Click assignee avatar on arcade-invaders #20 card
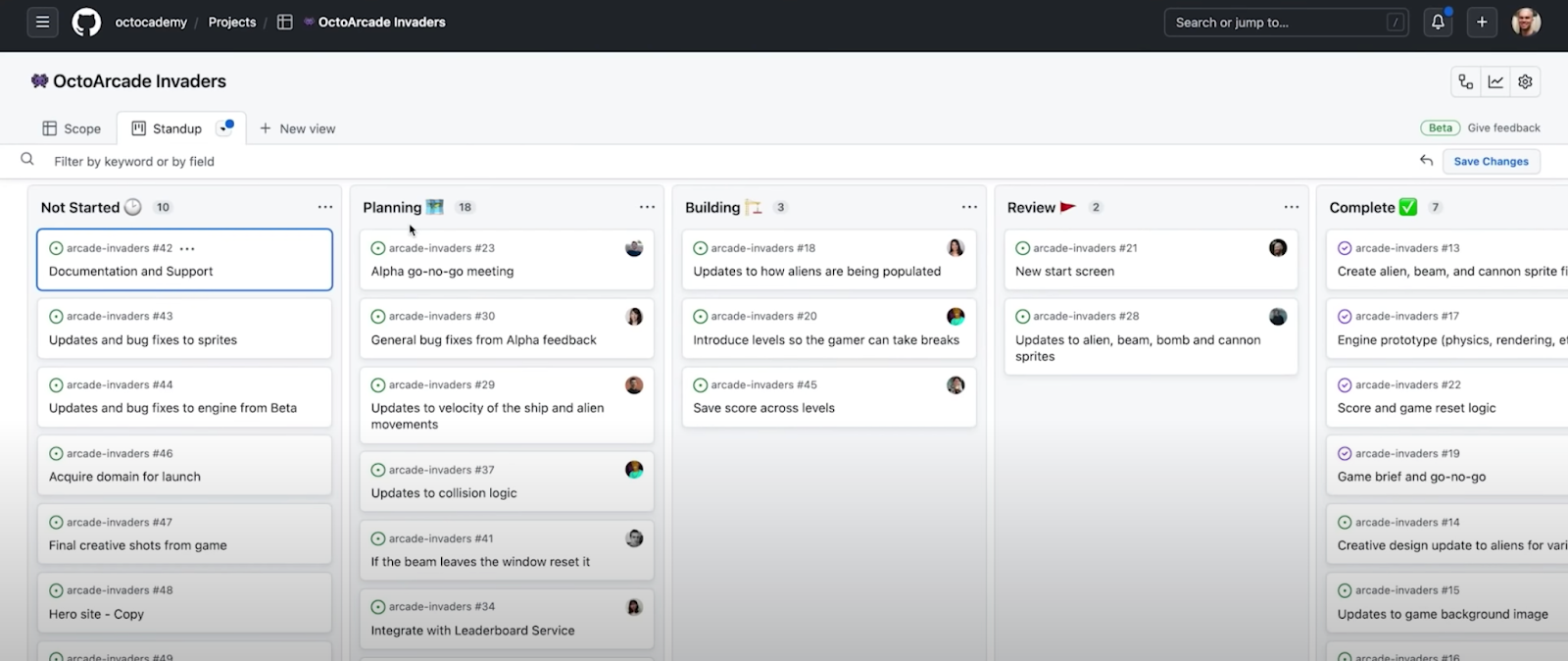 point(955,317)
